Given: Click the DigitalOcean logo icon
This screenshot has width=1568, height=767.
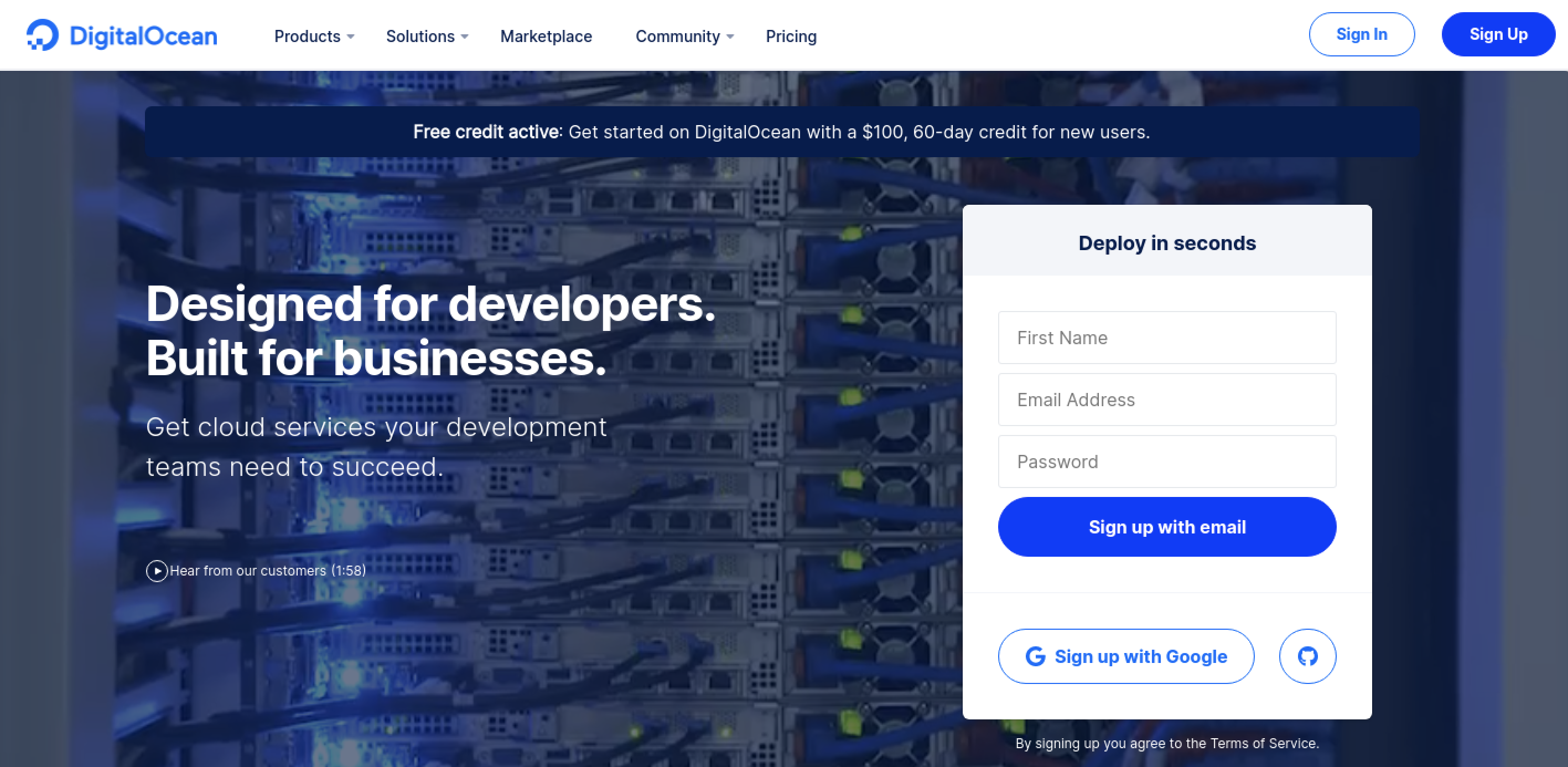Looking at the screenshot, I should tap(41, 34).
